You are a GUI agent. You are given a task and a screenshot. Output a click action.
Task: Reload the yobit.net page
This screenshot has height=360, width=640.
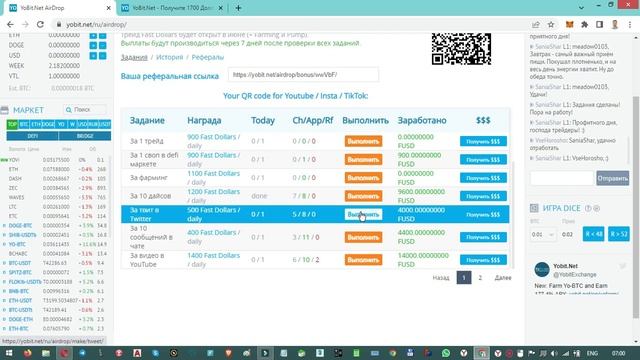40,24
